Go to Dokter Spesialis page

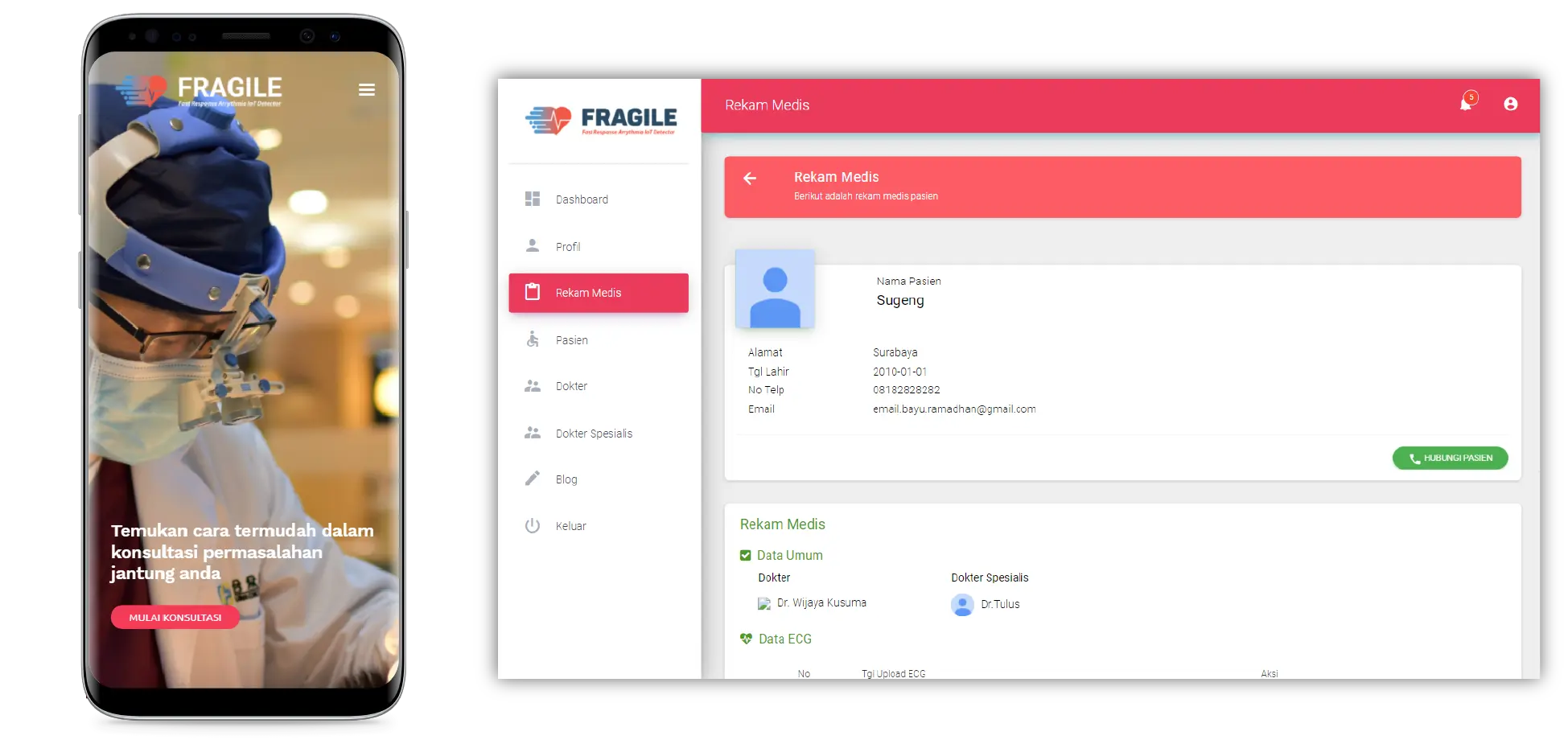click(593, 434)
